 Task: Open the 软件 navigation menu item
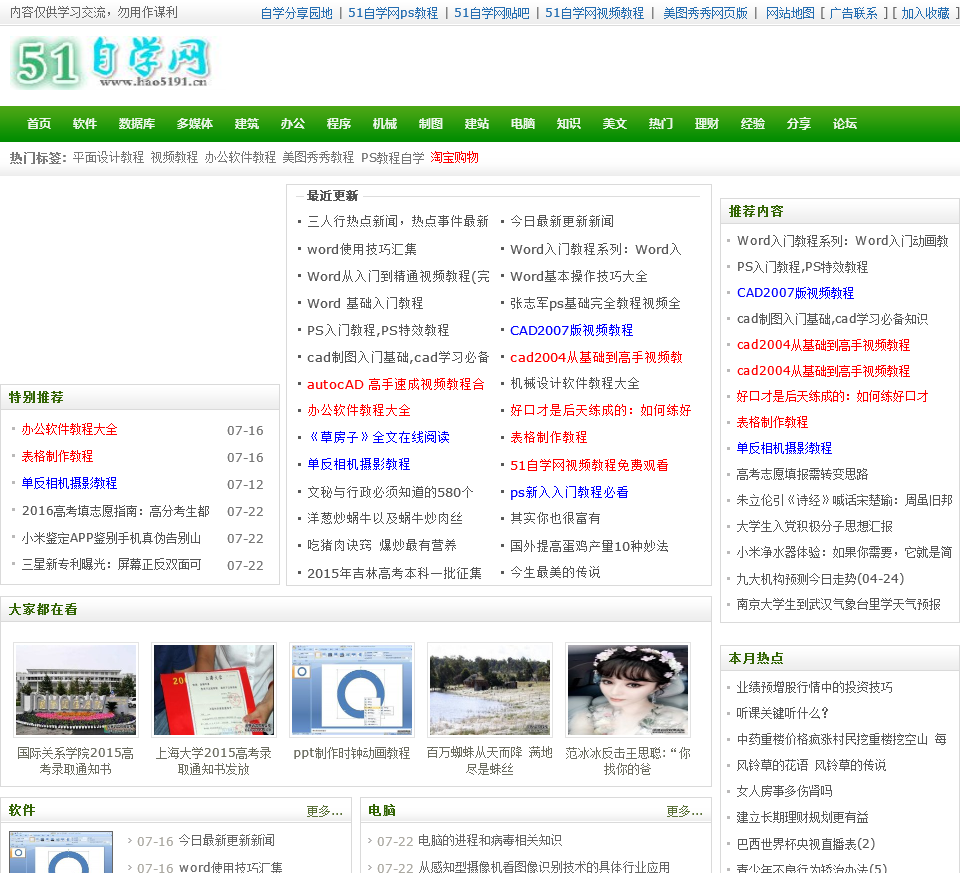click(84, 124)
